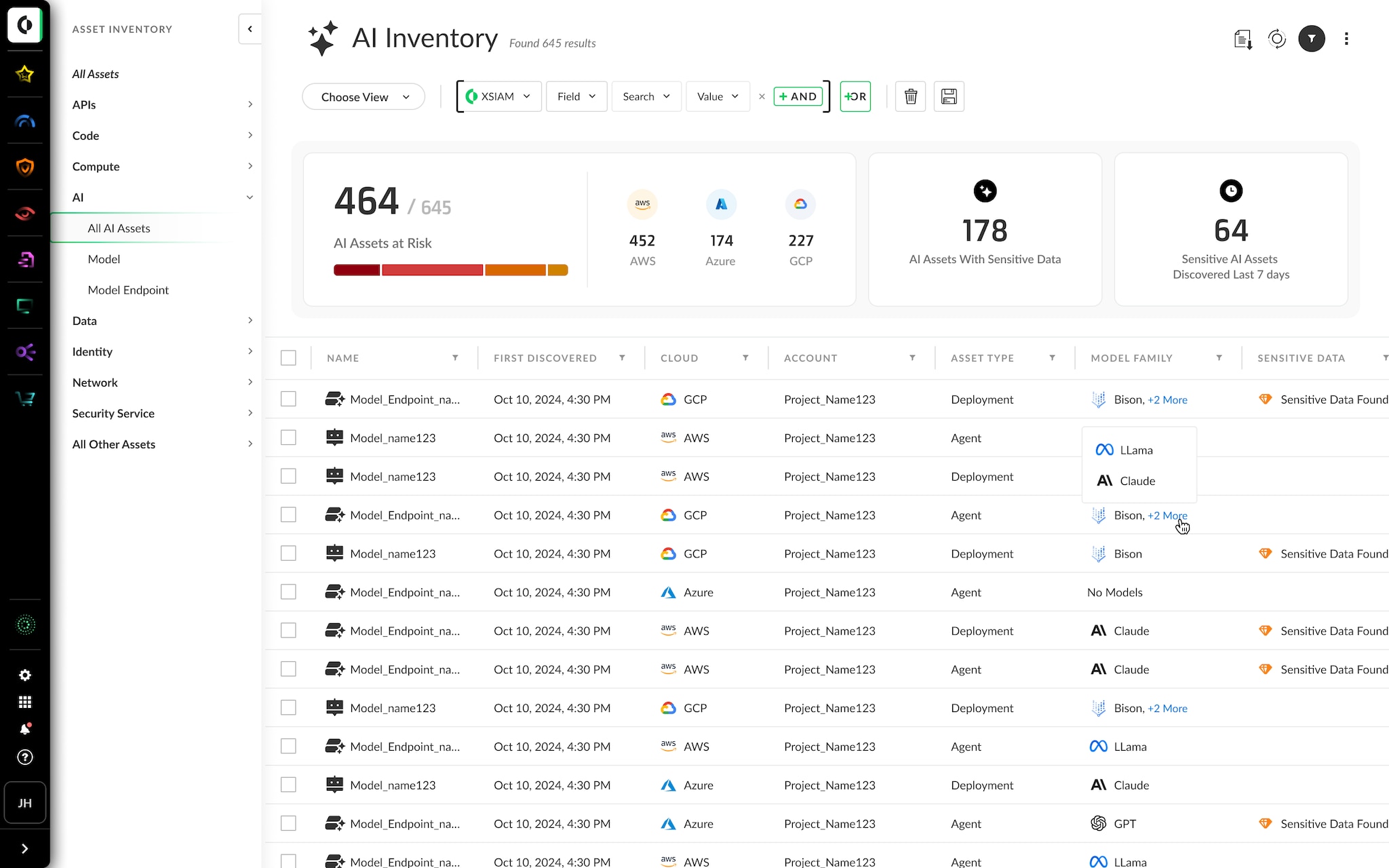Open the filter icon in the top right
The width and height of the screenshot is (1389, 868).
1312,39
